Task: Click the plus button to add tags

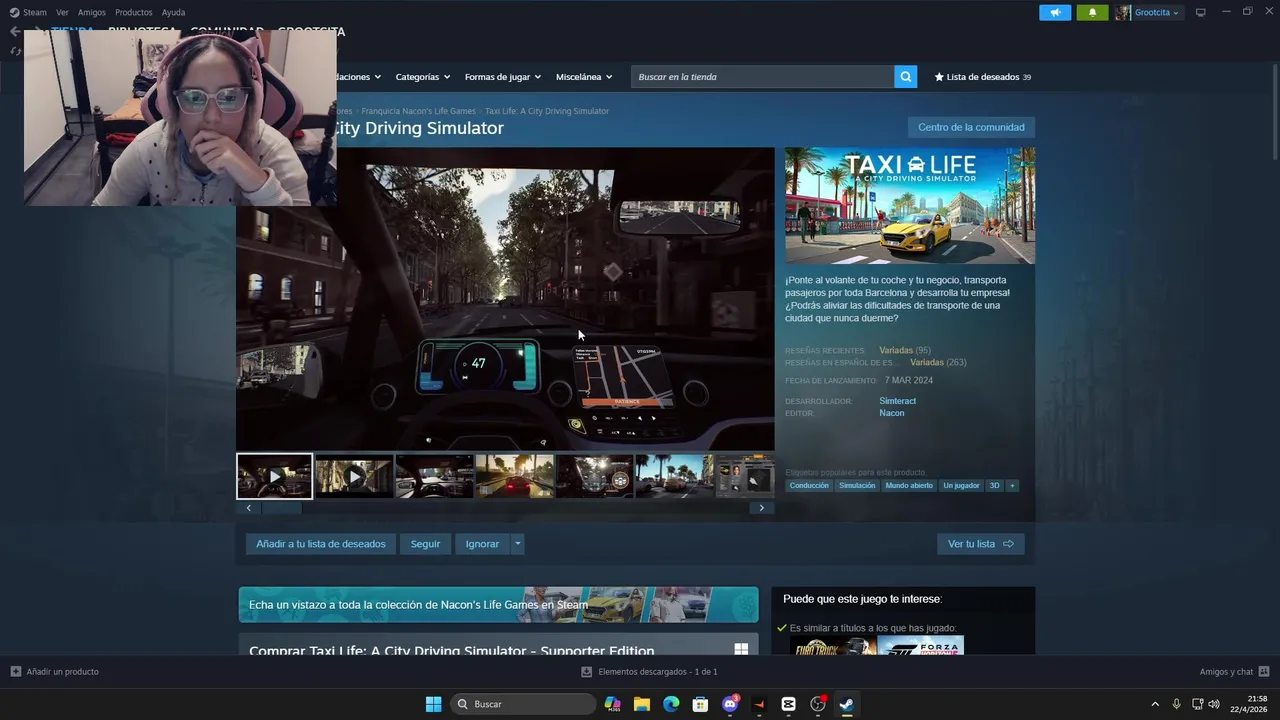Action: pos(1012,486)
